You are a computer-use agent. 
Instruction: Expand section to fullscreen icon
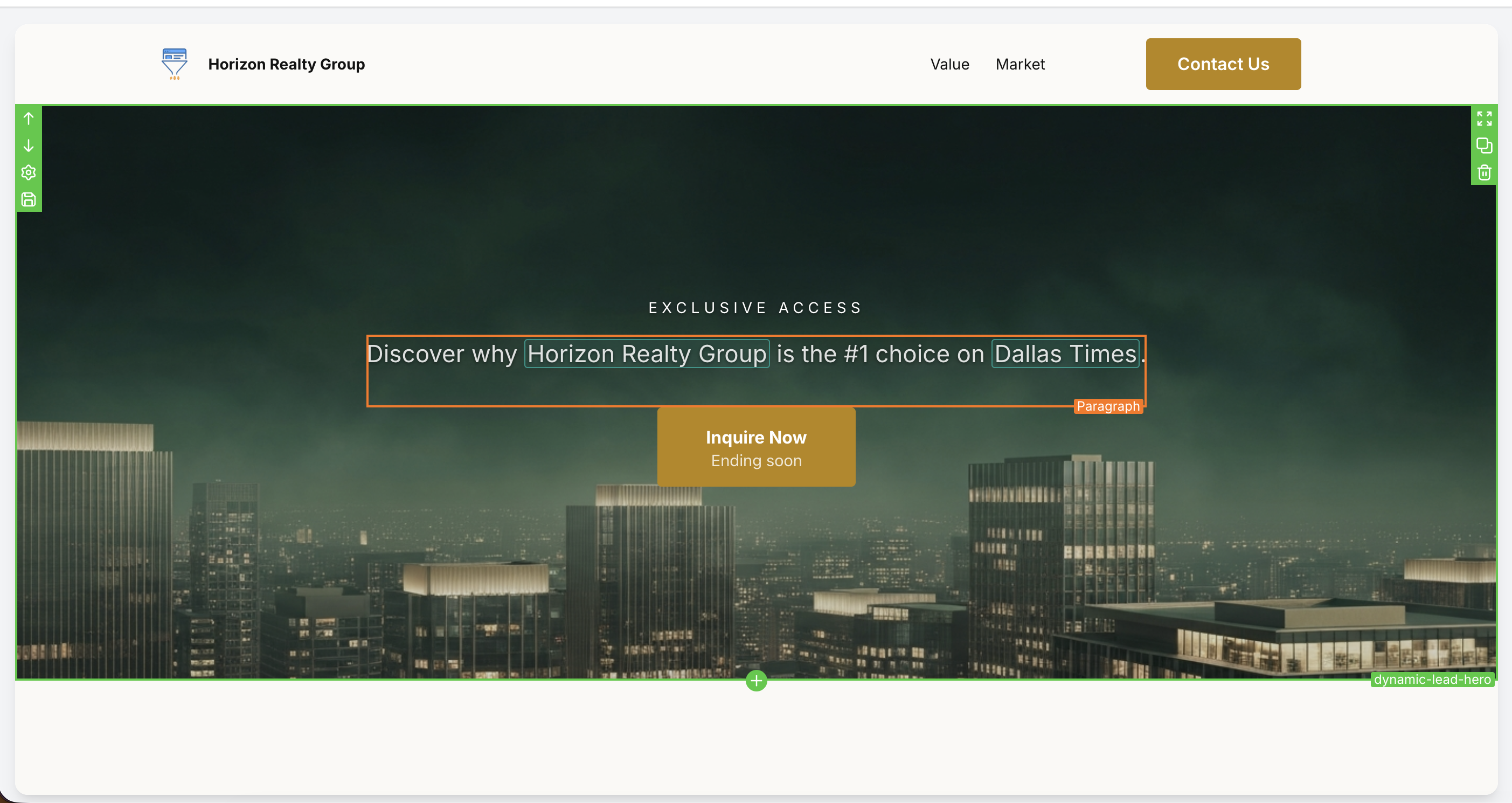tap(1485, 119)
